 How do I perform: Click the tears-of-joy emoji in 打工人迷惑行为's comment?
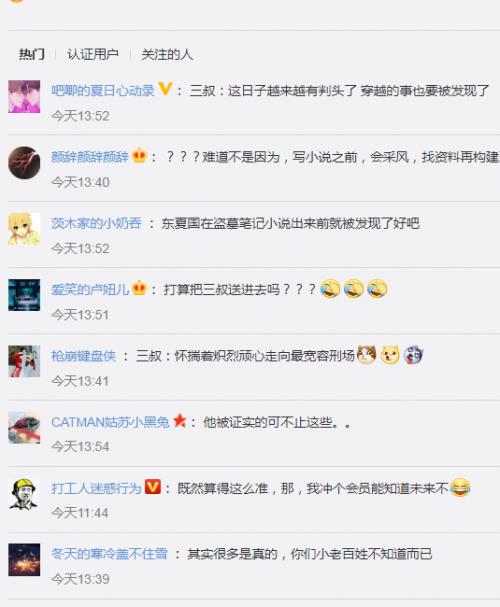pyautogui.click(x=460, y=487)
